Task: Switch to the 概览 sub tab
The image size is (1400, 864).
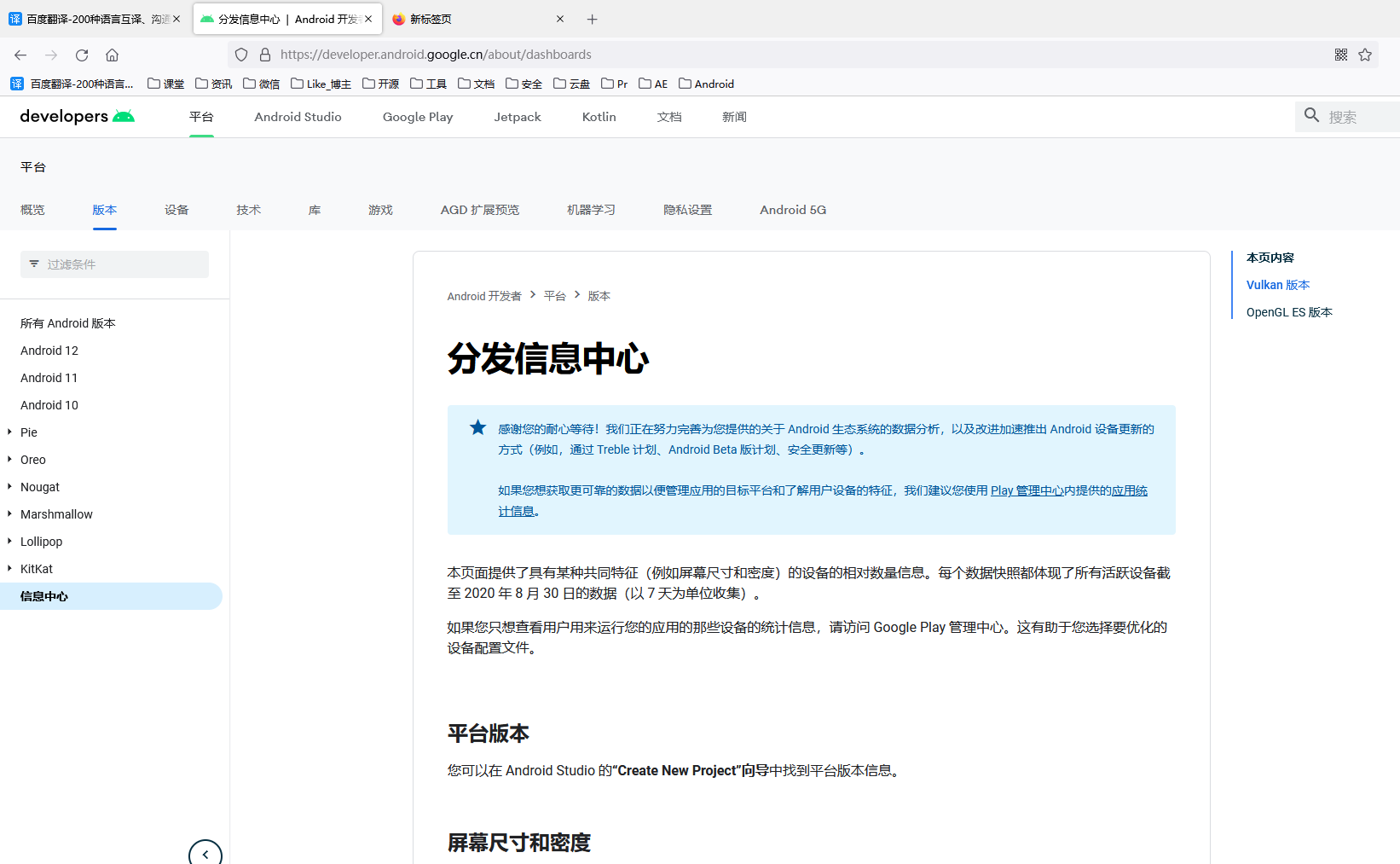Action: (32, 210)
